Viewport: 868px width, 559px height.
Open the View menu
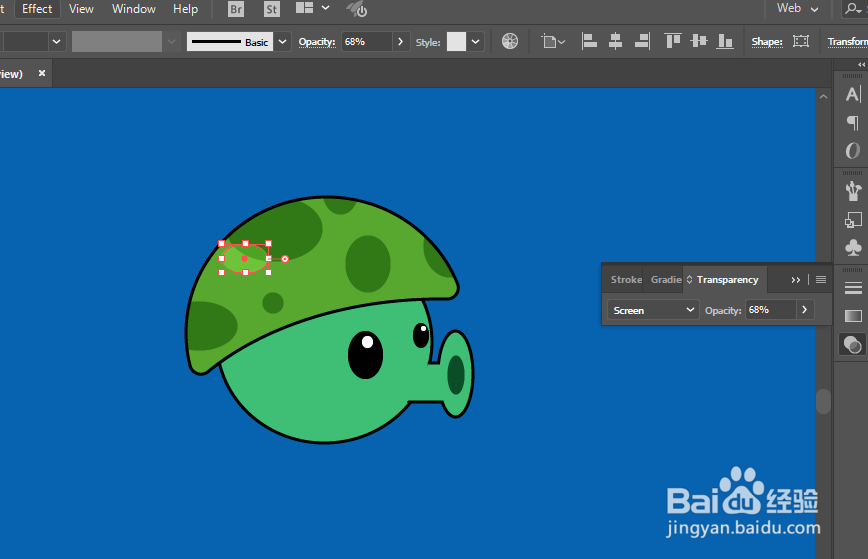(81, 9)
